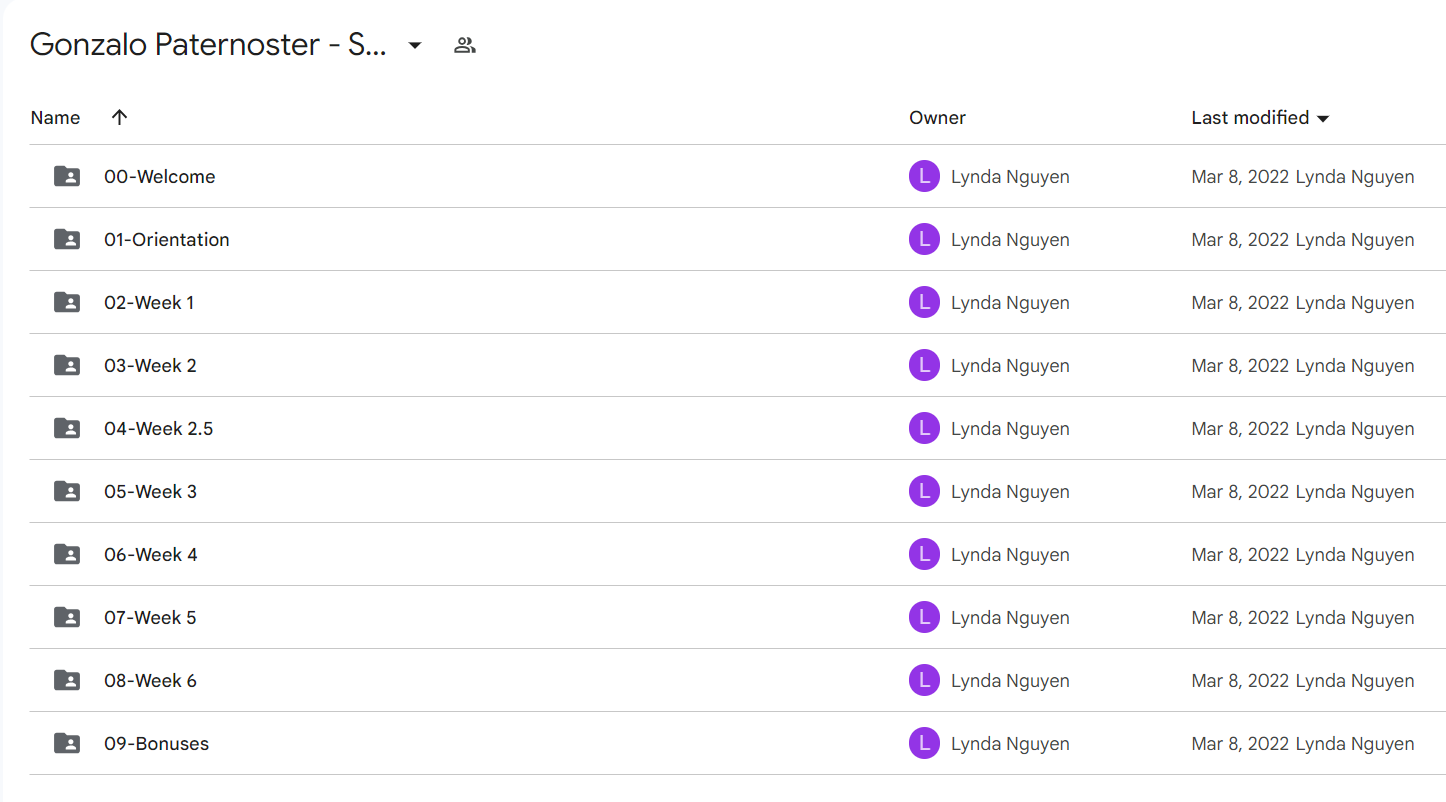Click Lynda Nguyen owner name in 09-Bonuses row
This screenshot has width=1446, height=802.
point(1010,744)
